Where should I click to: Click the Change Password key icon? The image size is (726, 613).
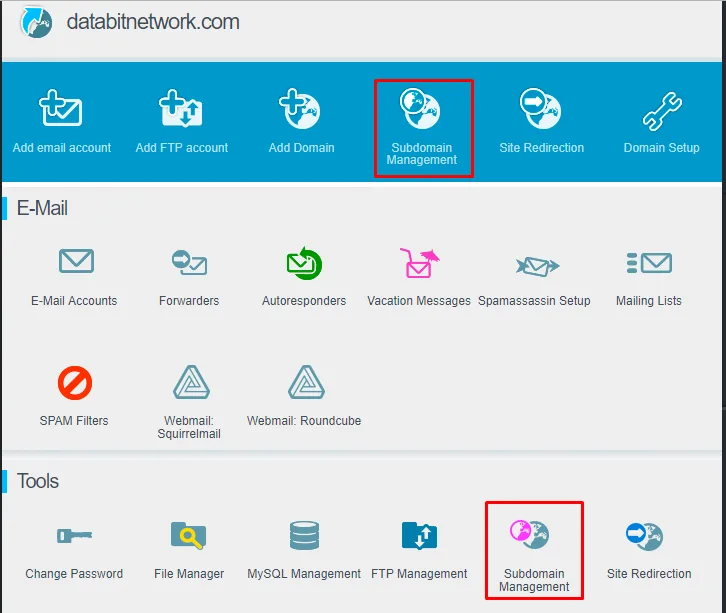[x=74, y=536]
